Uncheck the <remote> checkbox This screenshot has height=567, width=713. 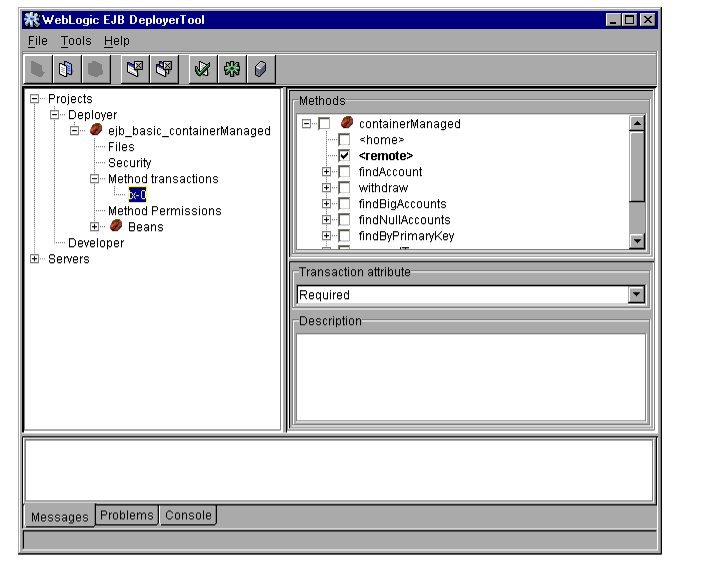344,156
